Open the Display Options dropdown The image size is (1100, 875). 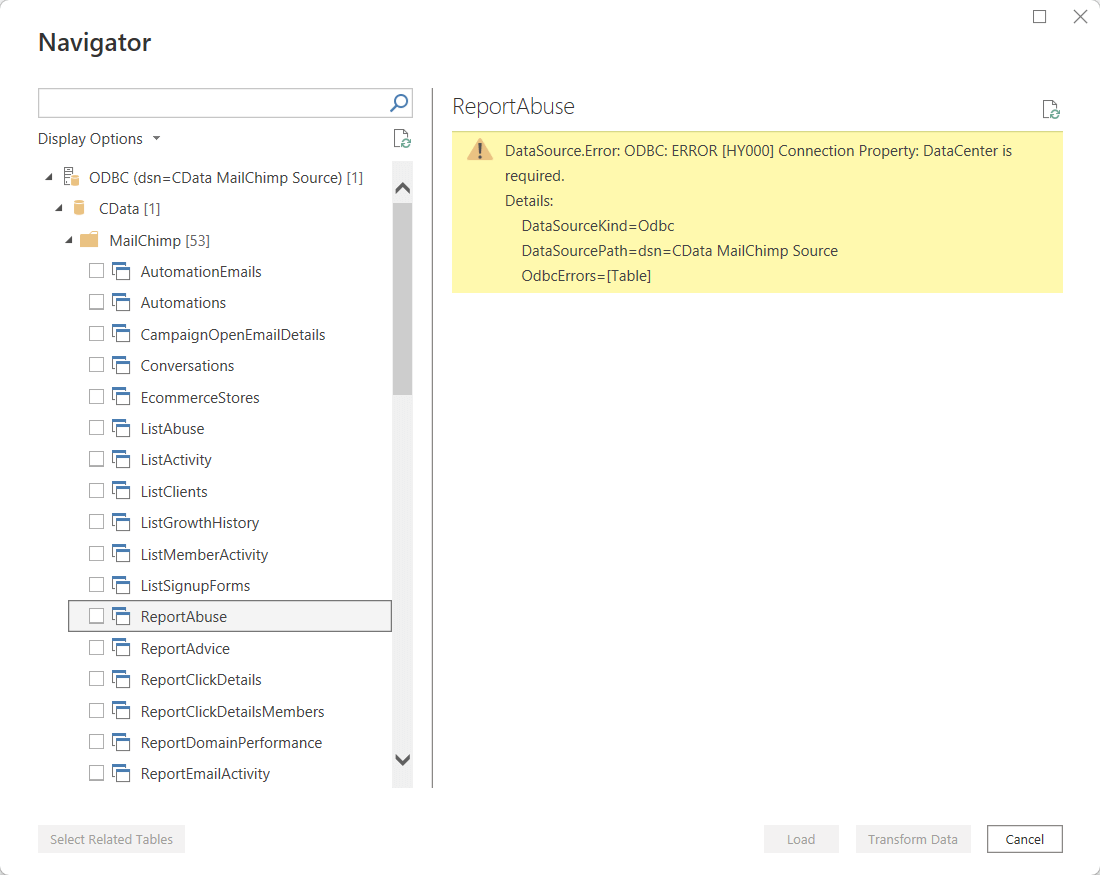[x=99, y=139]
